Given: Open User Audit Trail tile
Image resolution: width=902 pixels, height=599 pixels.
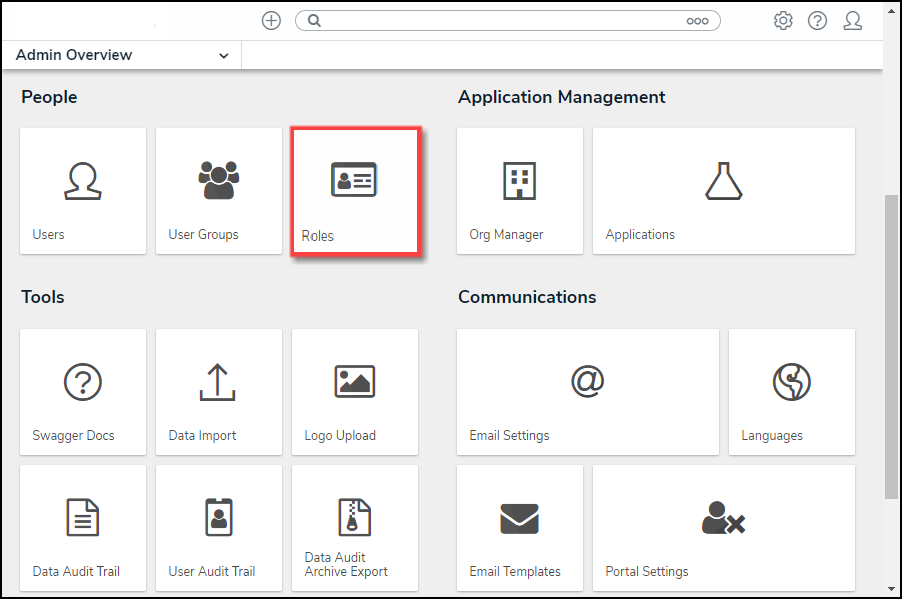Looking at the screenshot, I should (219, 528).
